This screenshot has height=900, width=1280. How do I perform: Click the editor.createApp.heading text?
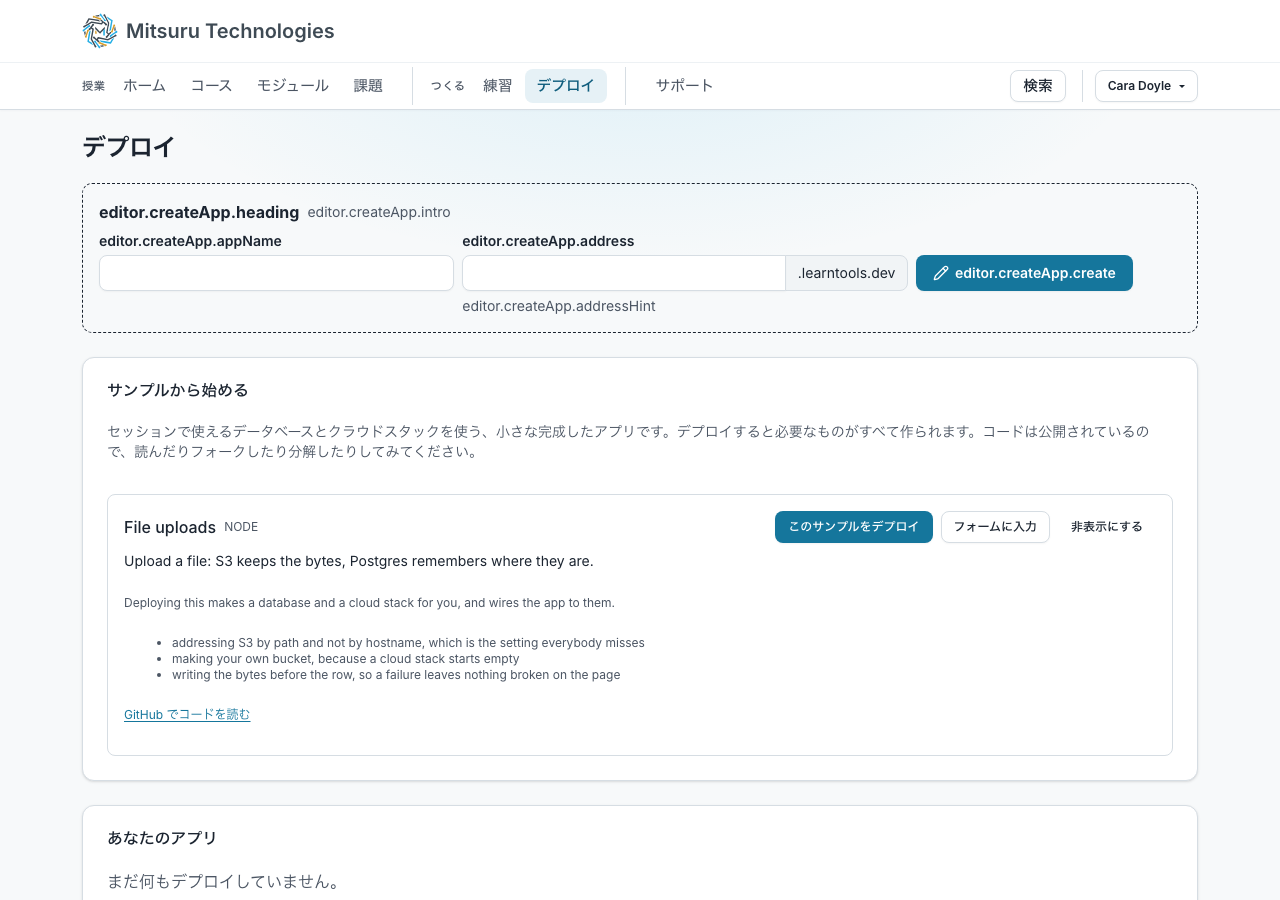point(199,212)
